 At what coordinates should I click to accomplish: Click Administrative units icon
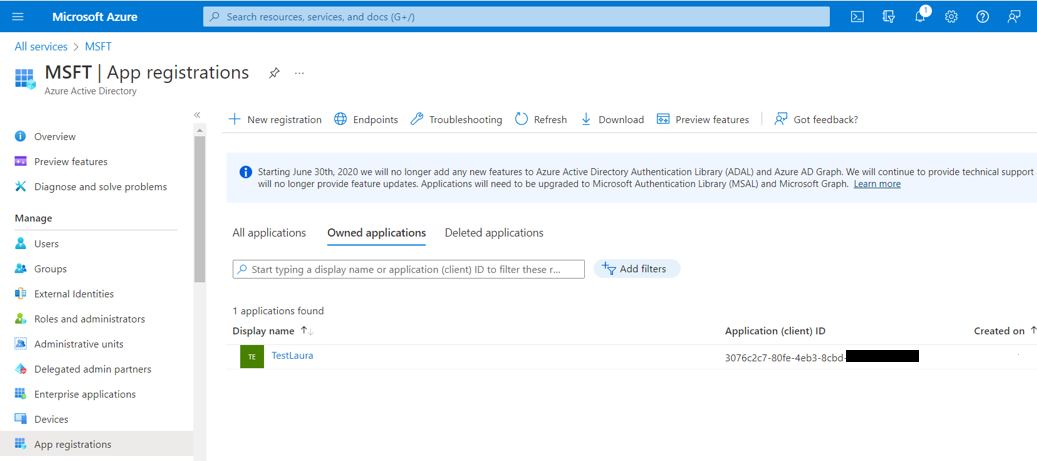tap(21, 344)
